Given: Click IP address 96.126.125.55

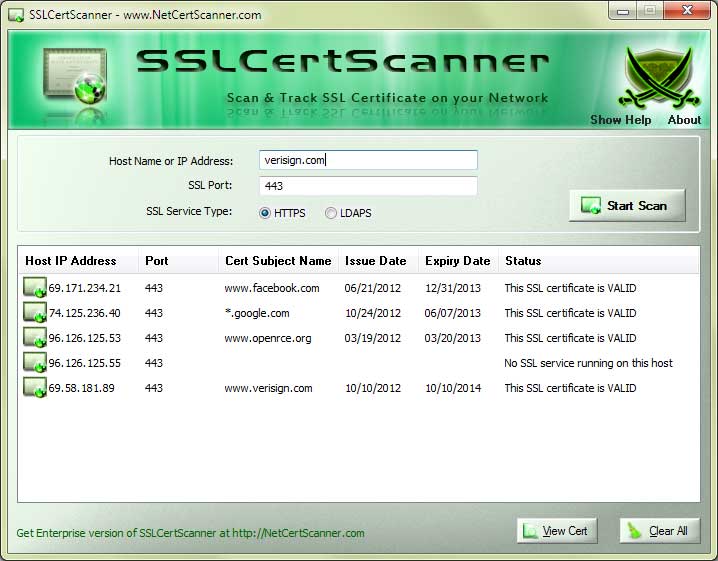Looking at the screenshot, I should (85, 363).
